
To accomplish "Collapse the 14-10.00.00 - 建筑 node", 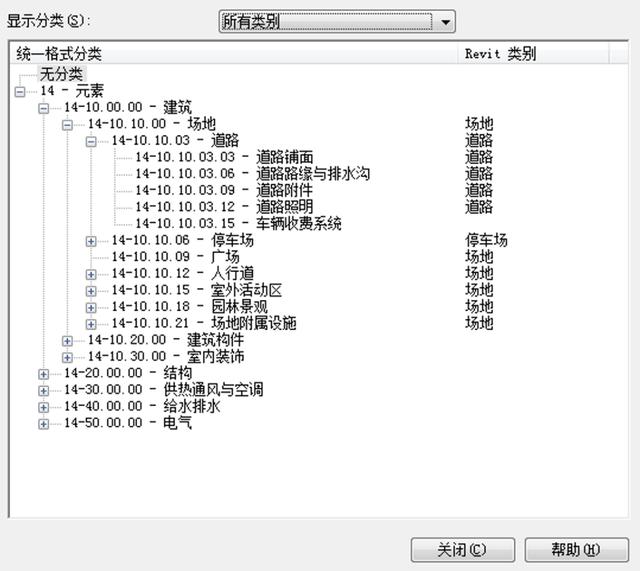I will pyautogui.click(x=43, y=109).
